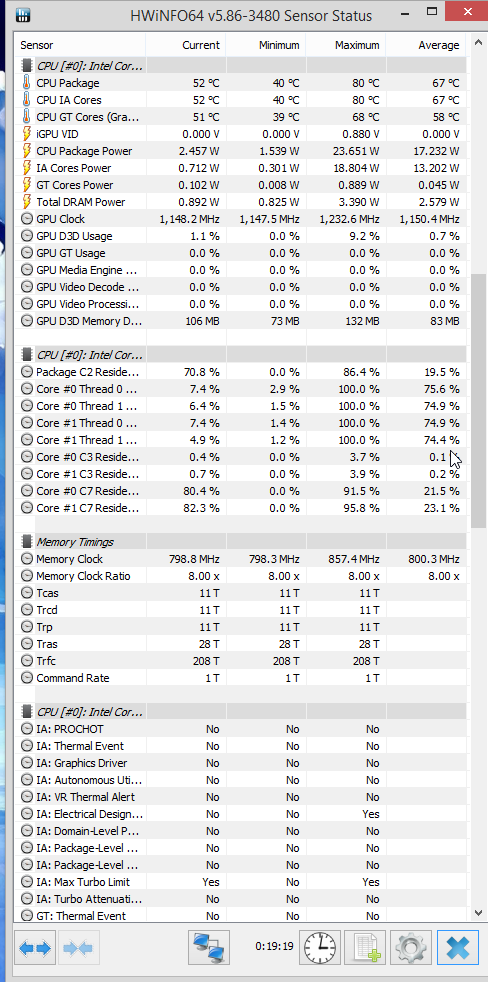Screen dimensions: 488x982
Task: Click the Minimum column header
Action: pyautogui.click(x=266, y=45)
